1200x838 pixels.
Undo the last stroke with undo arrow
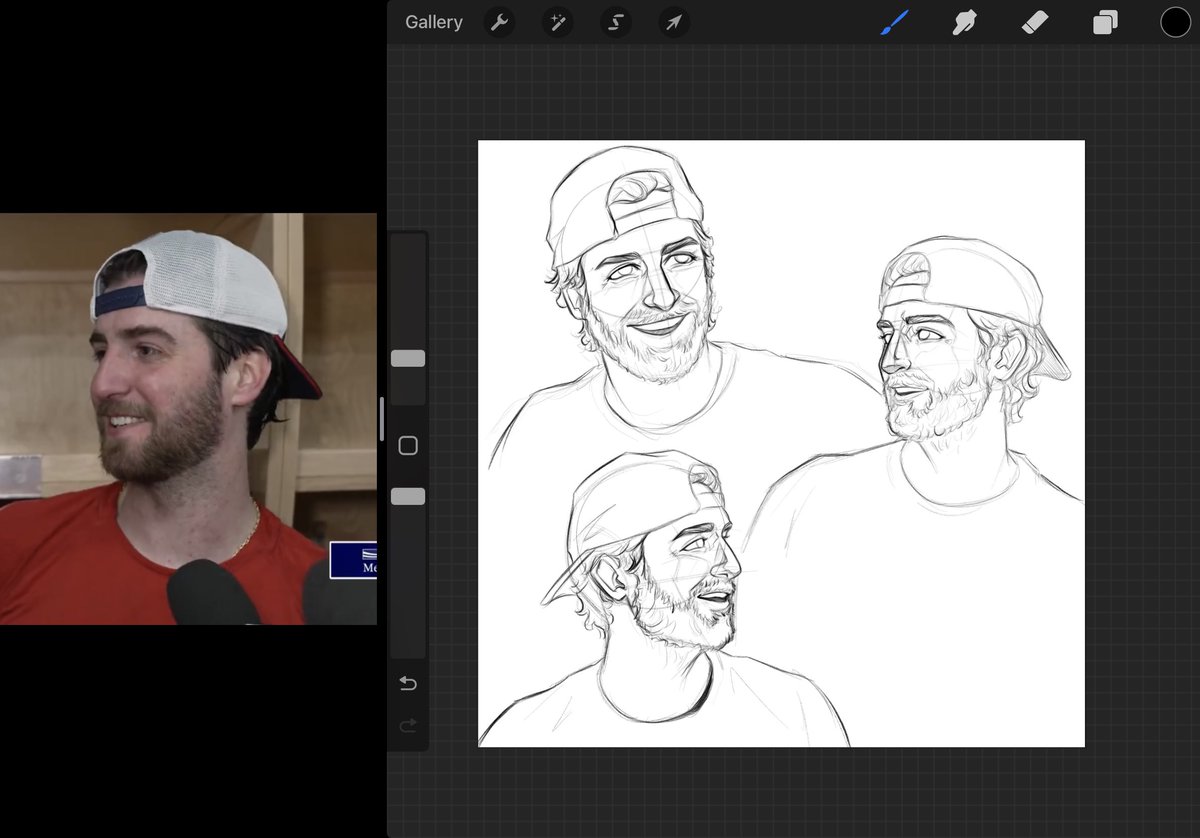[x=408, y=683]
